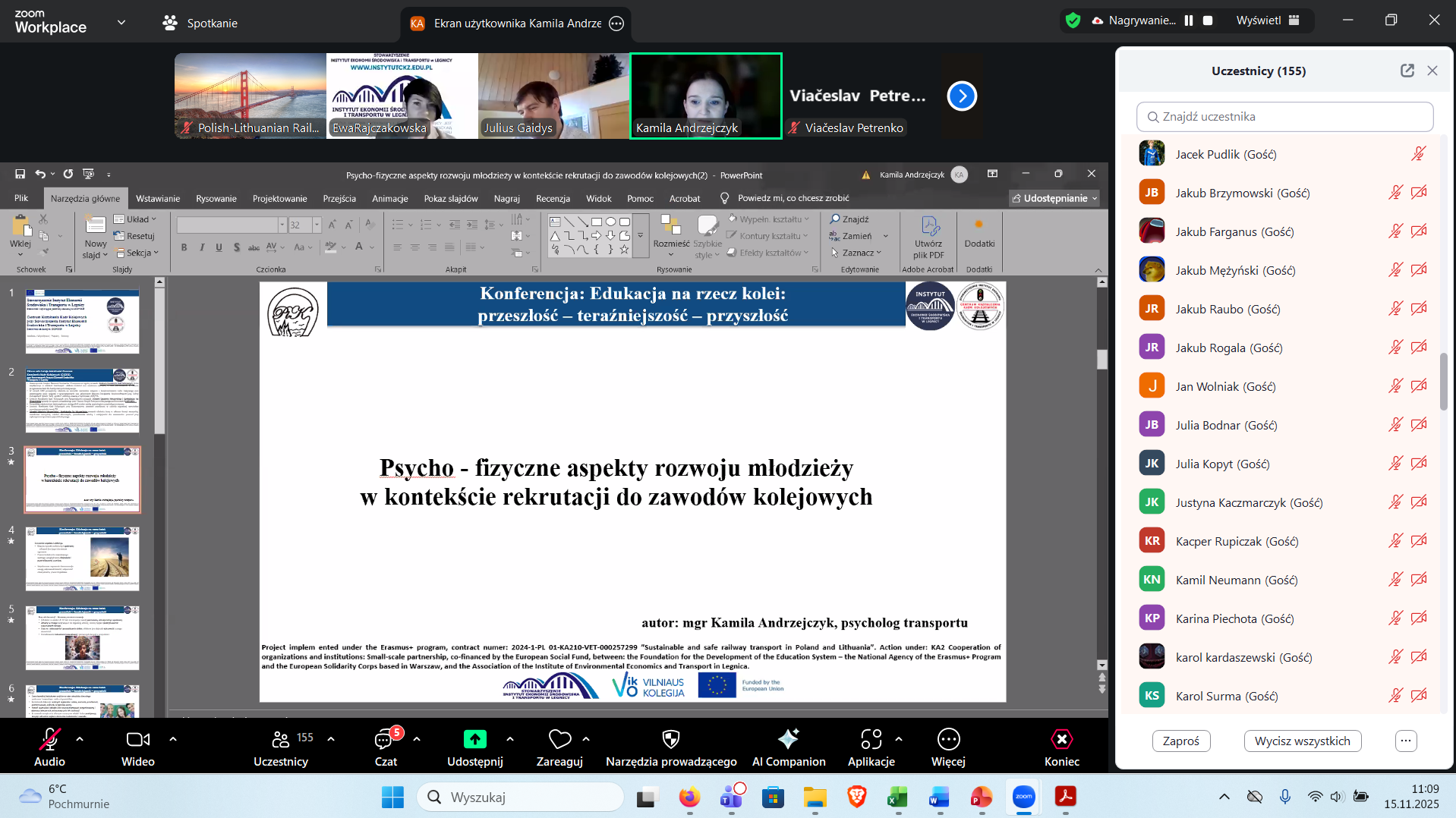The height and width of the screenshot is (818, 1456).
Task: Click the participants list scrollbar
Action: tap(1443, 381)
